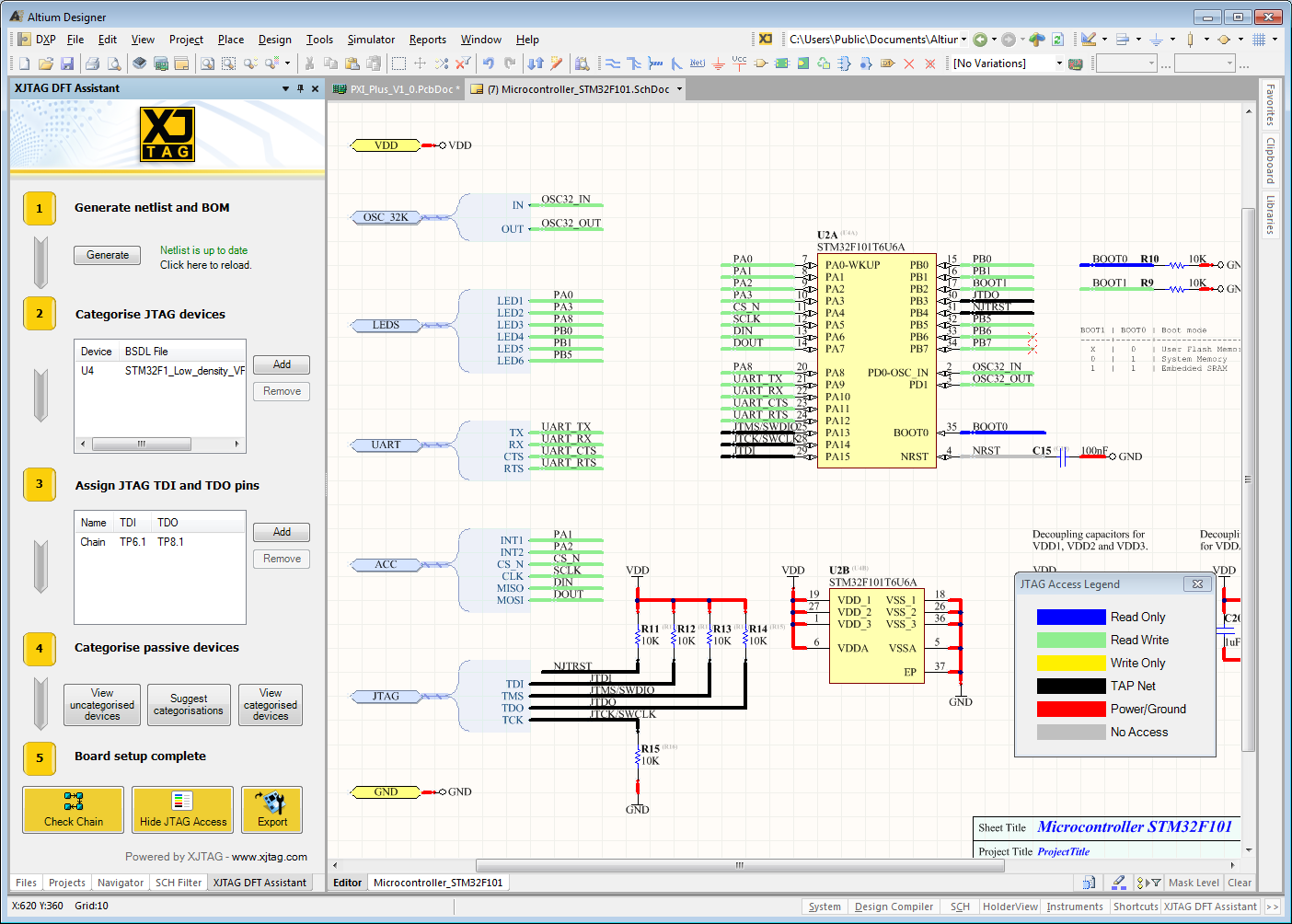Open the Libraries side panel
1292x924 pixels.
coord(1270,214)
